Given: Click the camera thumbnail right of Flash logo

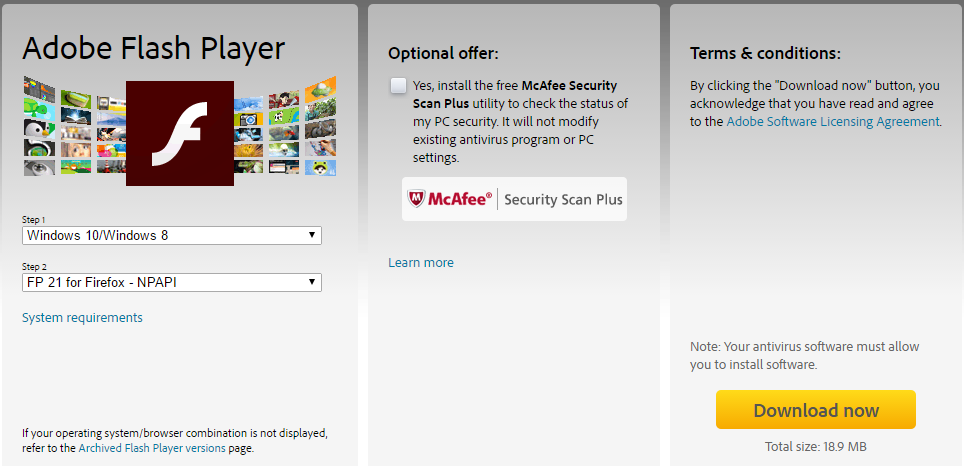Looking at the screenshot, I should (248, 121).
